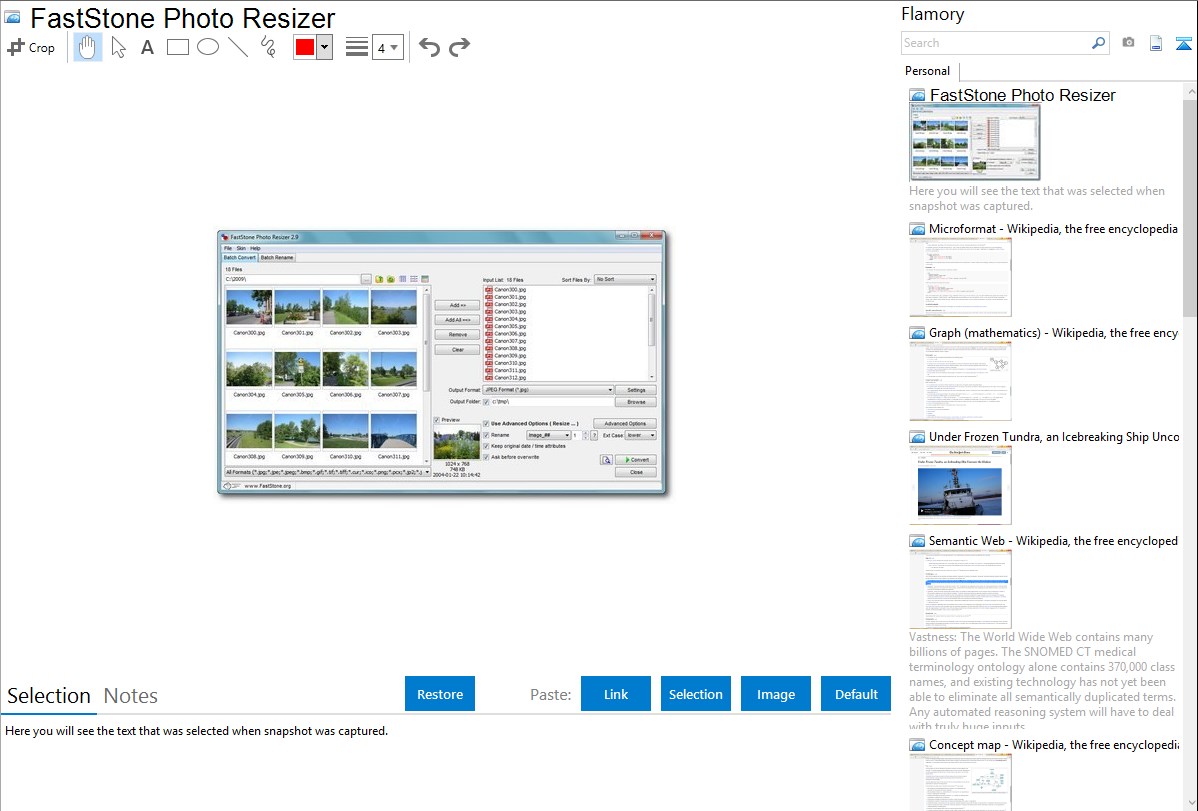The height and width of the screenshot is (811, 1198).
Task: Click the Flamory icon at the panel's top-right corner
Action: [x=1183, y=43]
